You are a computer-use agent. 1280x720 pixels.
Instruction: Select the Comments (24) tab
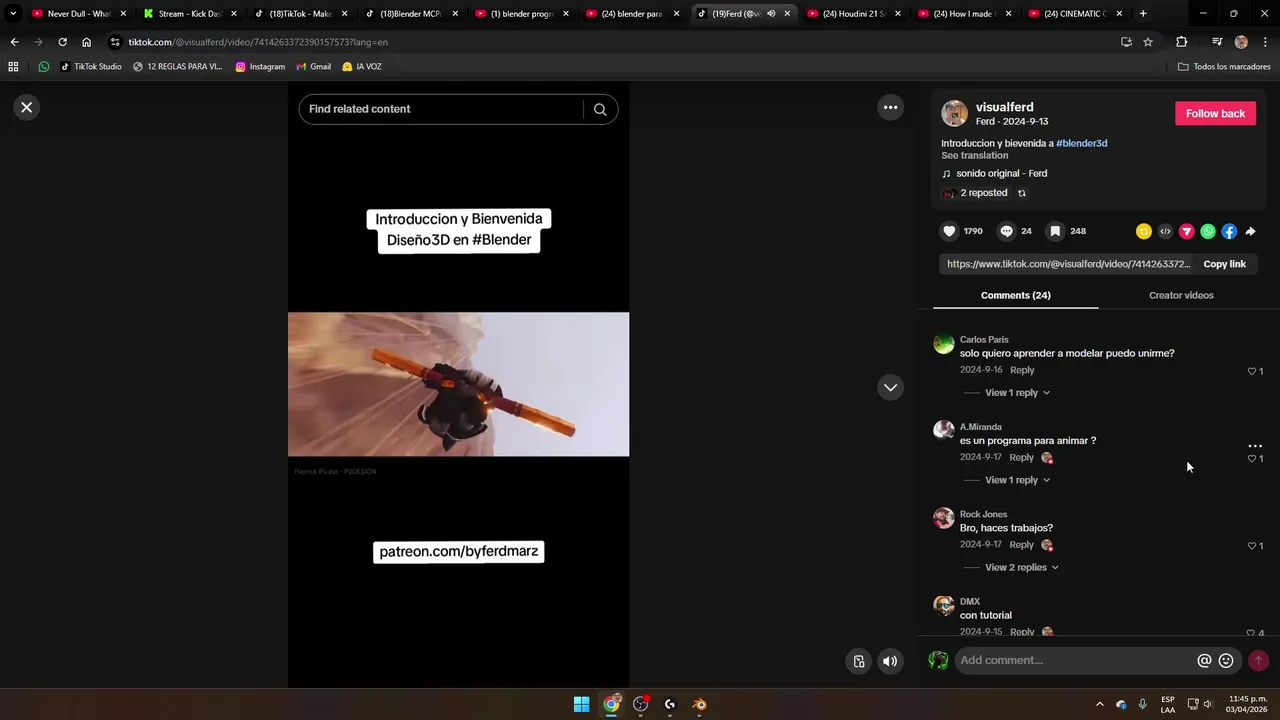pyautogui.click(x=1015, y=295)
